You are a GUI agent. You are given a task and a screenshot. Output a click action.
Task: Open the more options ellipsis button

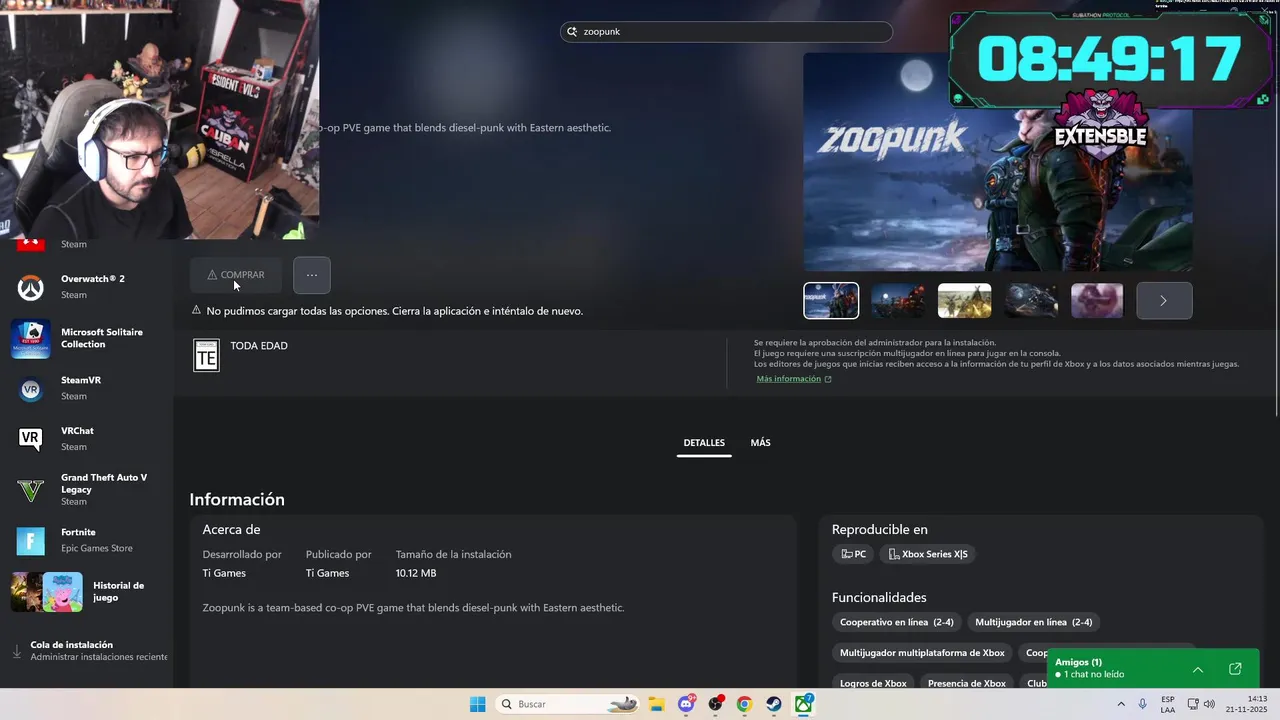coord(312,275)
